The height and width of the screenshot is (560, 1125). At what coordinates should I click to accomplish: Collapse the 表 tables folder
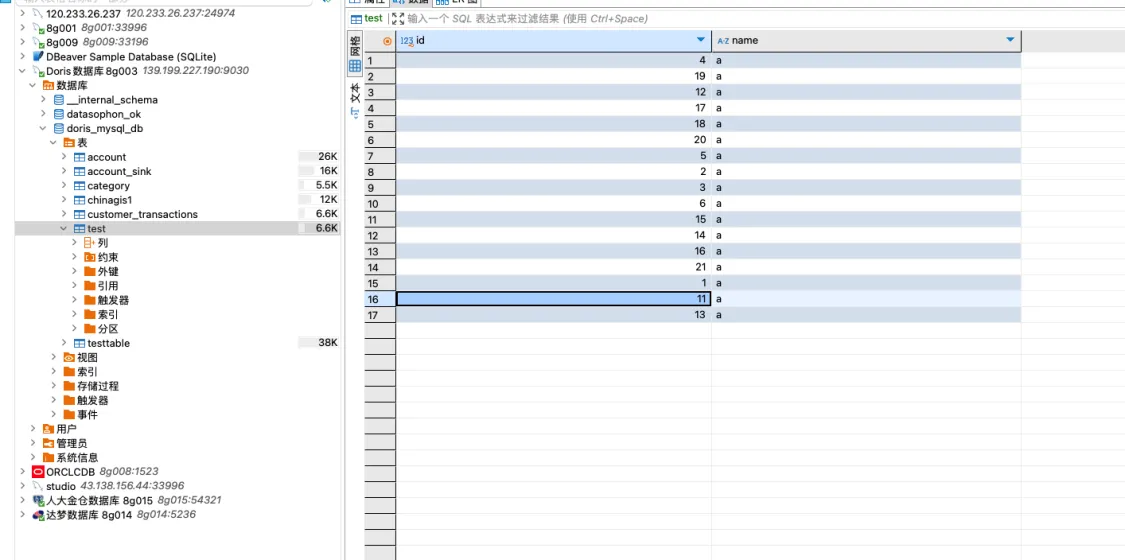point(53,143)
